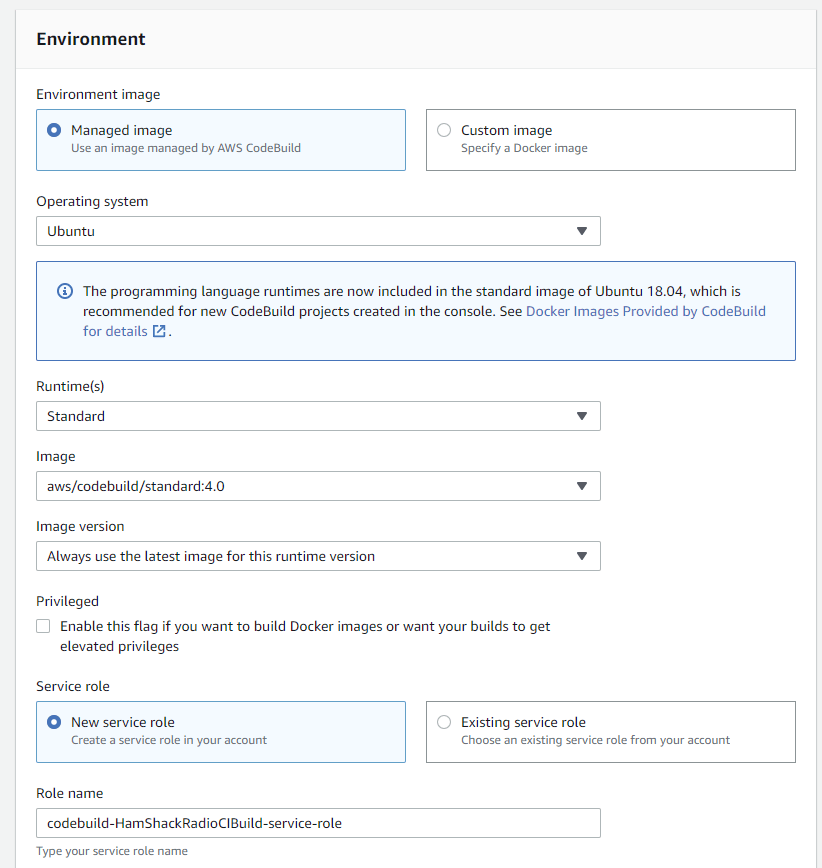
Task: Expand the Image version dropdown
Action: (318, 556)
